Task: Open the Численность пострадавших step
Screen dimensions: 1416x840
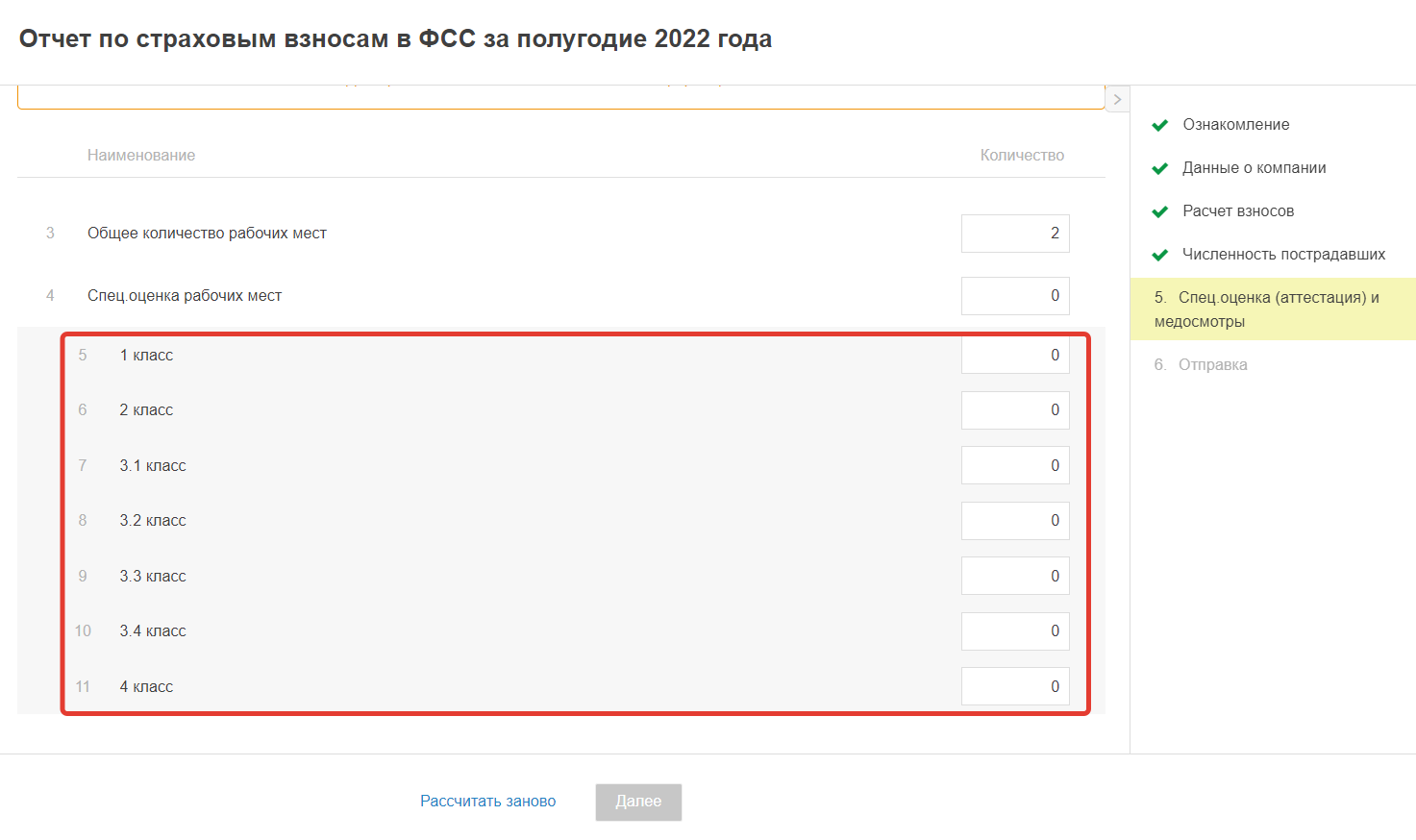Action: click(x=1284, y=255)
